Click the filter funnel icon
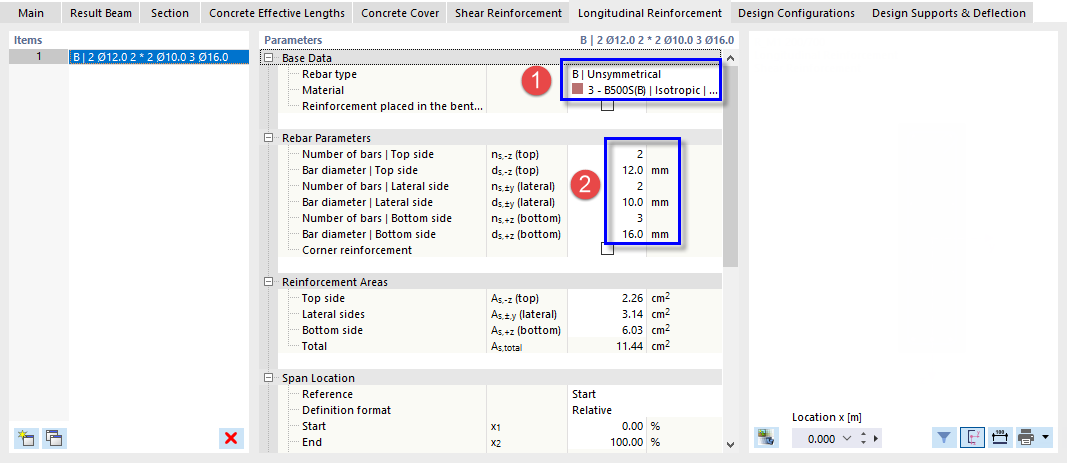This screenshot has height=463, width=1067. coord(944,437)
